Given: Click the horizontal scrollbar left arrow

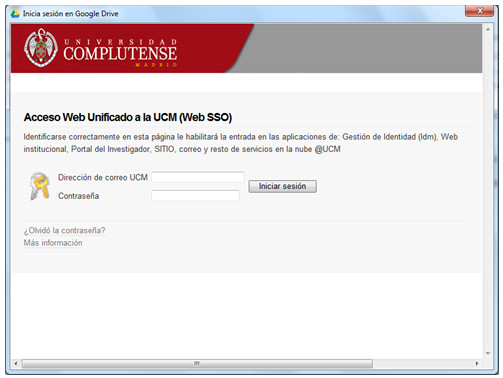Looking at the screenshot, I should click(x=15, y=363).
